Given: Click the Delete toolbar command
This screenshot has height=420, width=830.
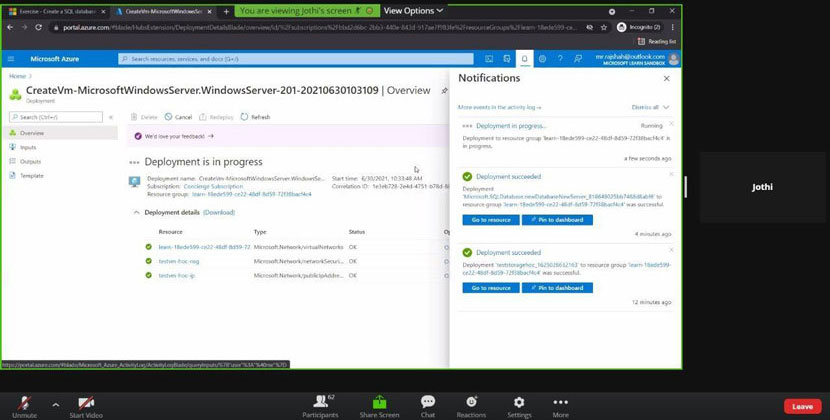Looking at the screenshot, I should coord(144,117).
